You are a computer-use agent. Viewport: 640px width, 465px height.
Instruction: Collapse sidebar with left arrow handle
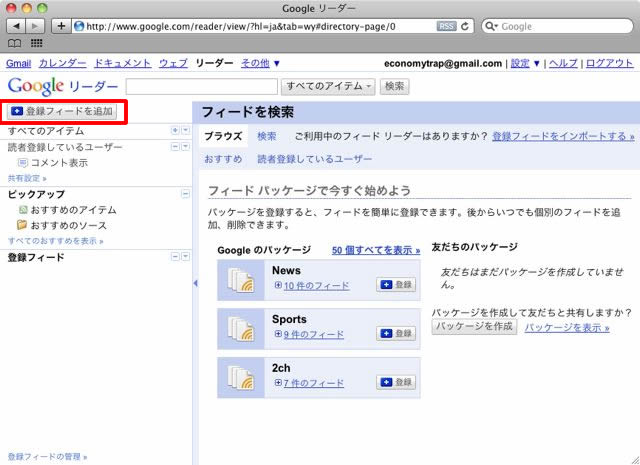[196, 283]
